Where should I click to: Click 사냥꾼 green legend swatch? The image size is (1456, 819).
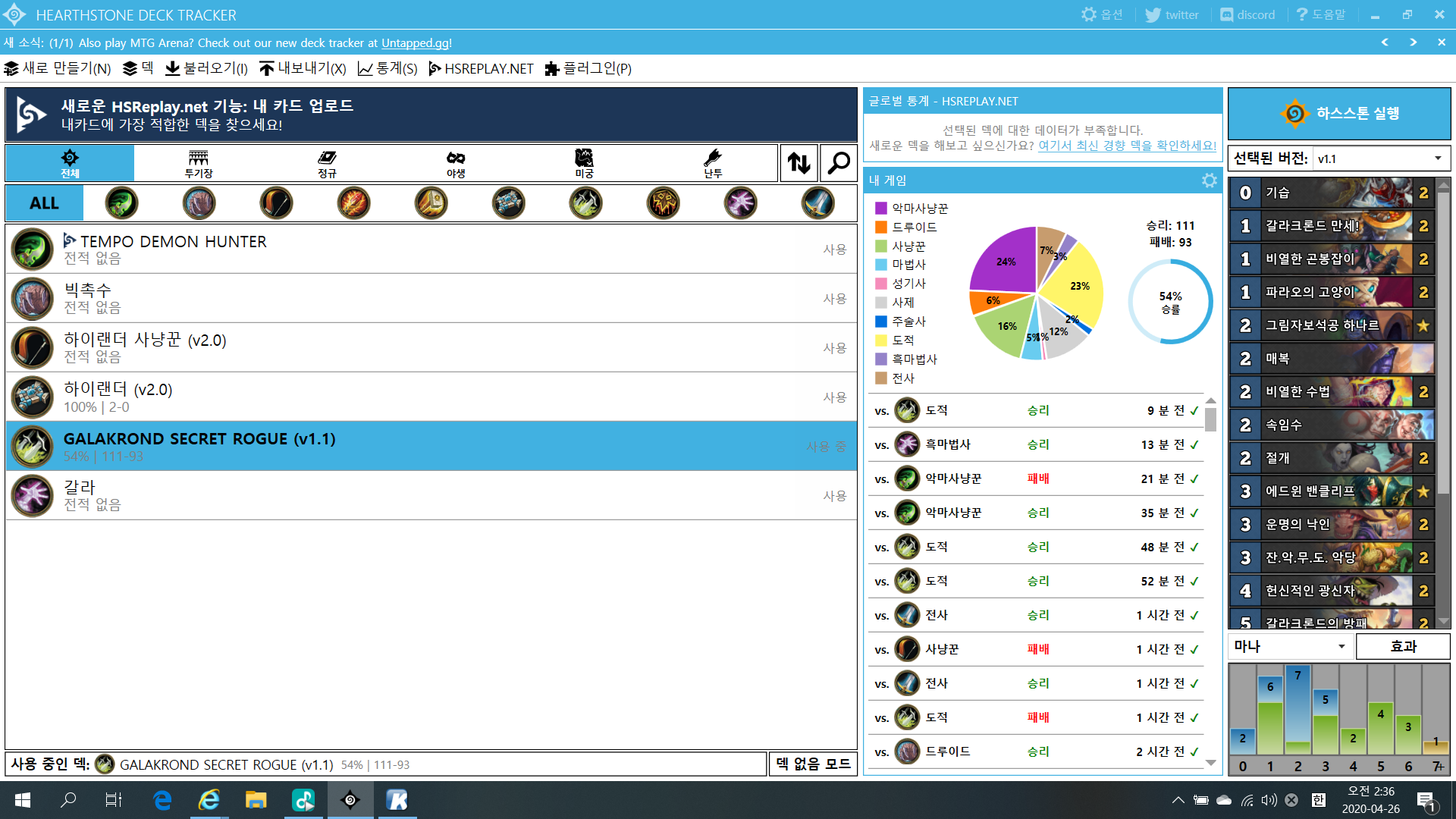(x=880, y=246)
